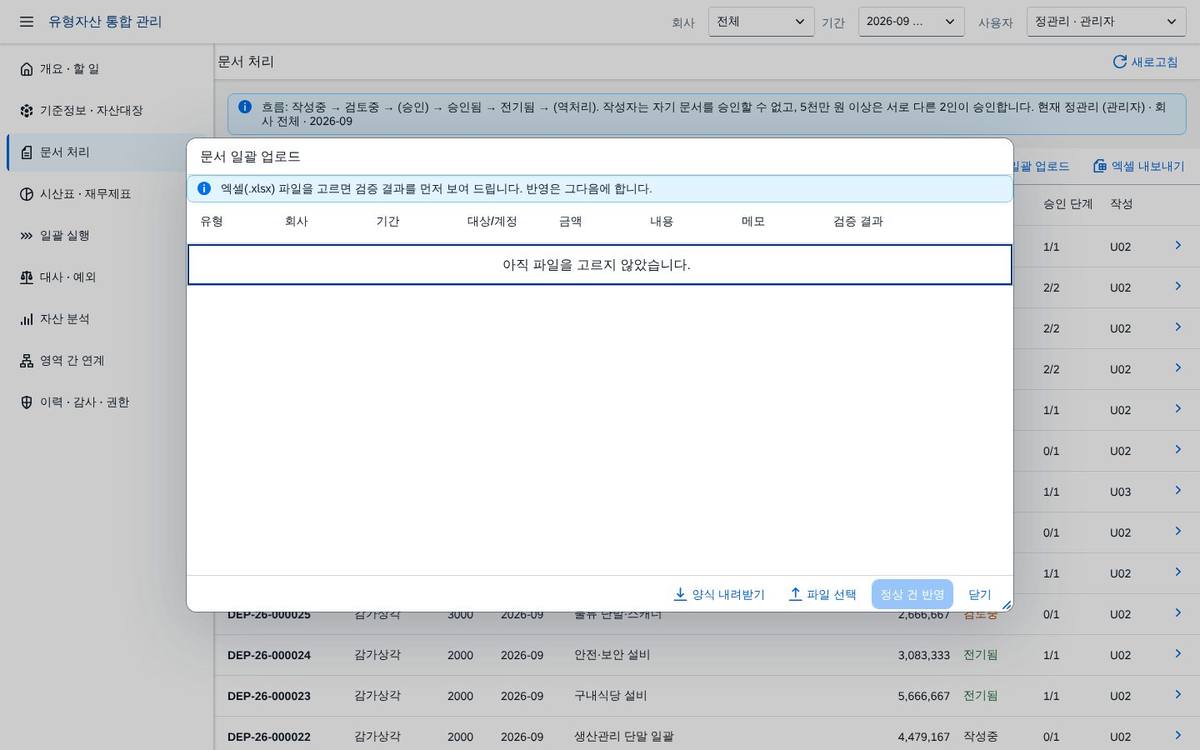Click the 유형 column header in dialog

pos(211,221)
